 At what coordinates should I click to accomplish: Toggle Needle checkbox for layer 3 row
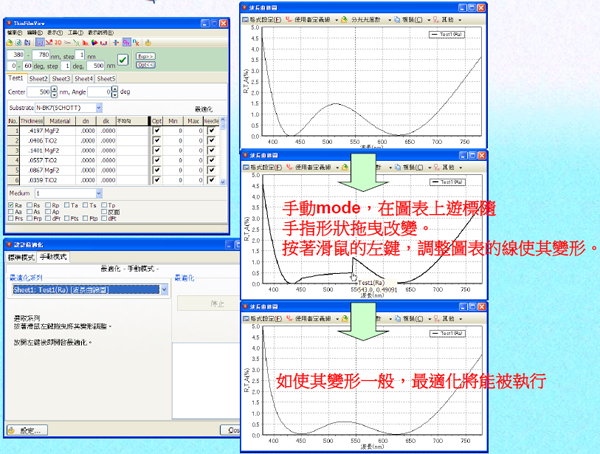coord(212,150)
